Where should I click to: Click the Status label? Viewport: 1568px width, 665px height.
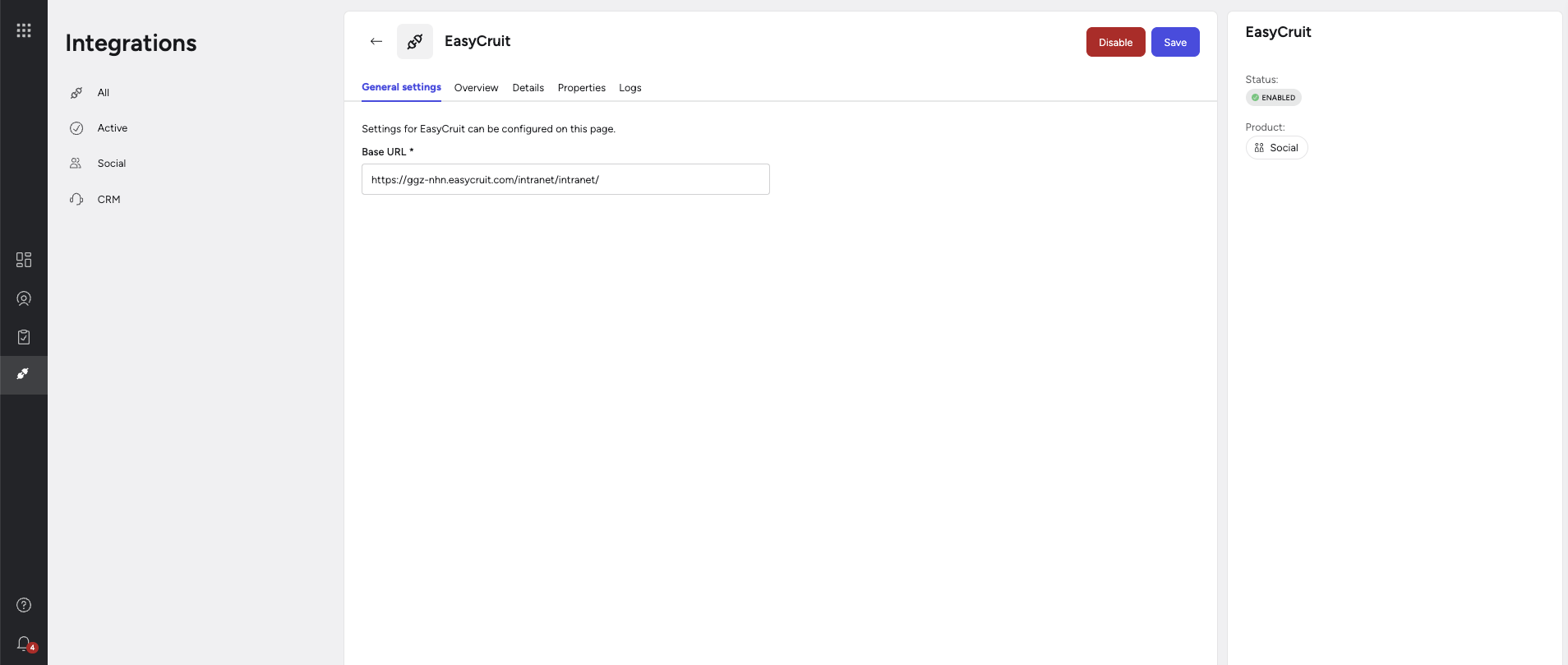pyautogui.click(x=1261, y=80)
